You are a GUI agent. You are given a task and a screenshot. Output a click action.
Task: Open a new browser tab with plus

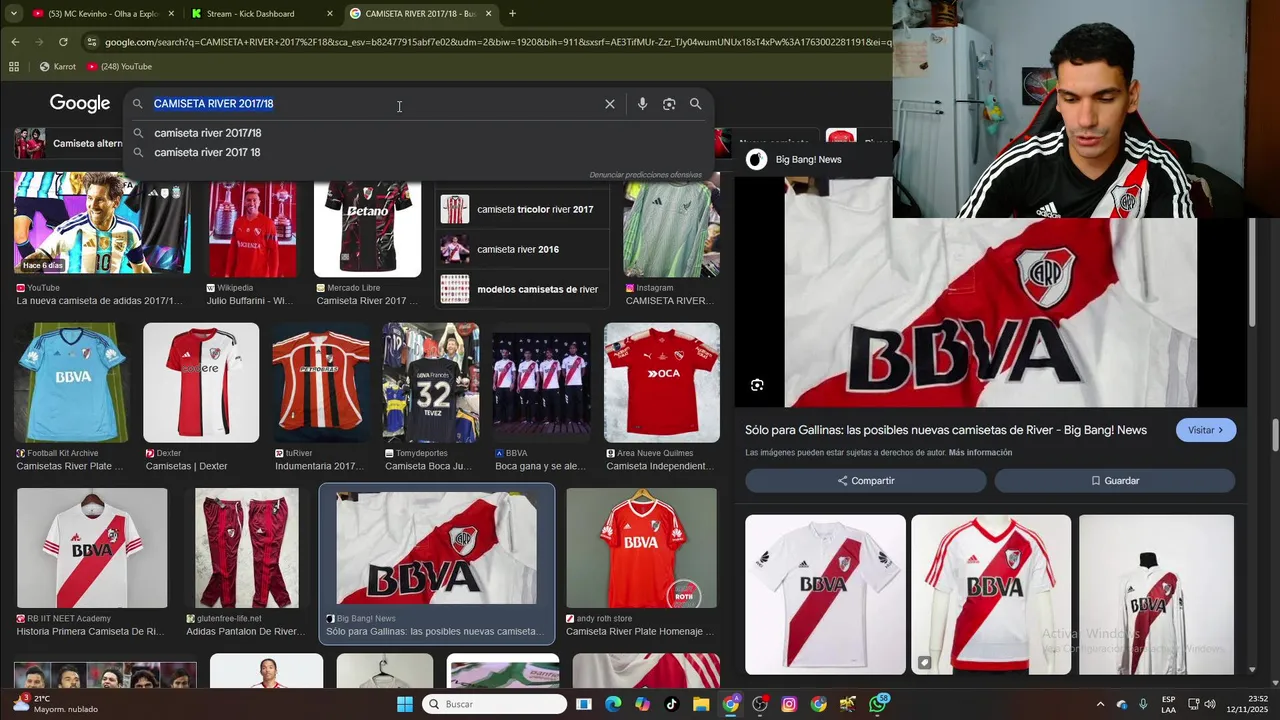(x=512, y=14)
